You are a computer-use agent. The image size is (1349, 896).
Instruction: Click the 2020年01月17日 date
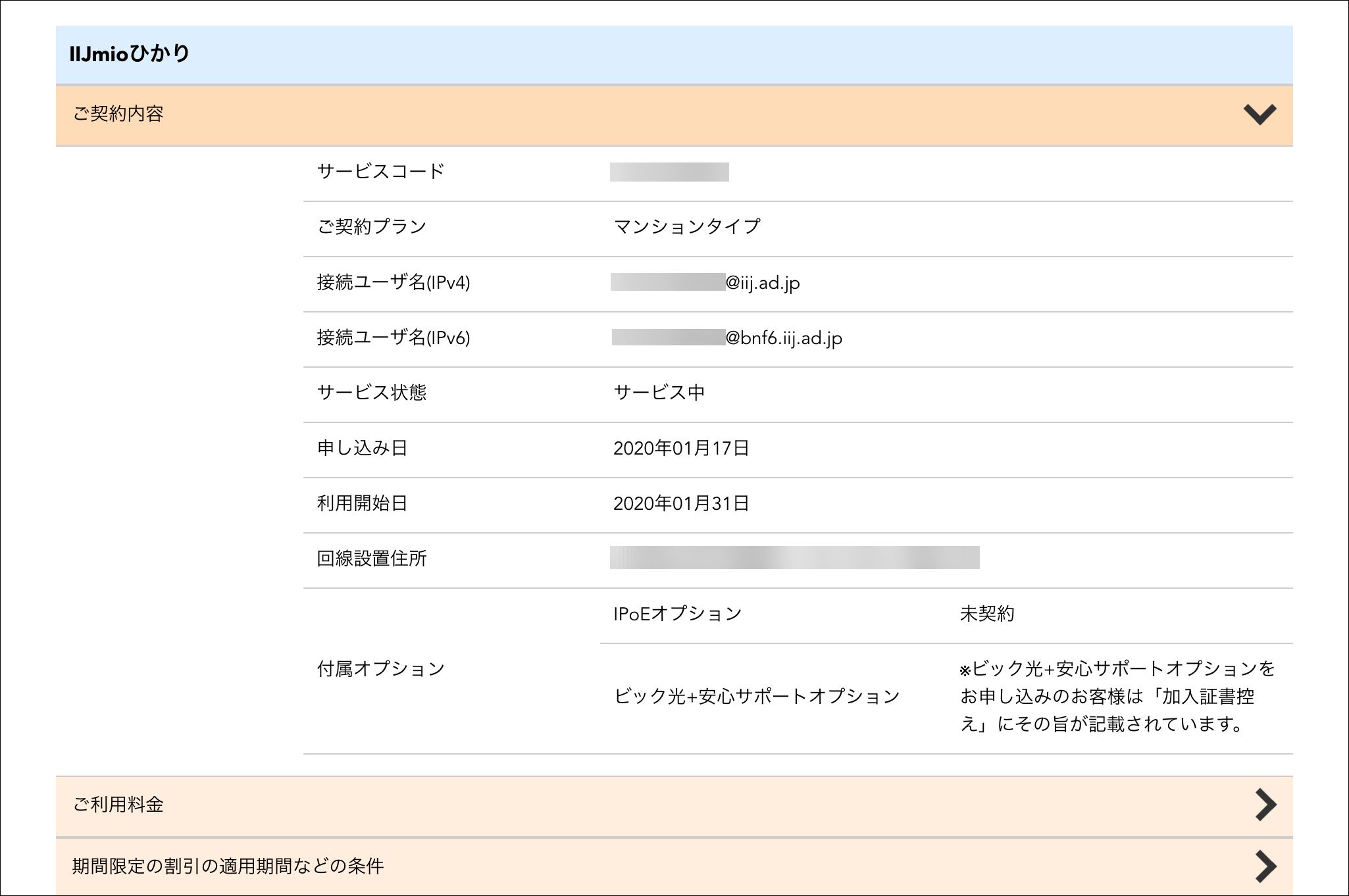[x=681, y=448]
